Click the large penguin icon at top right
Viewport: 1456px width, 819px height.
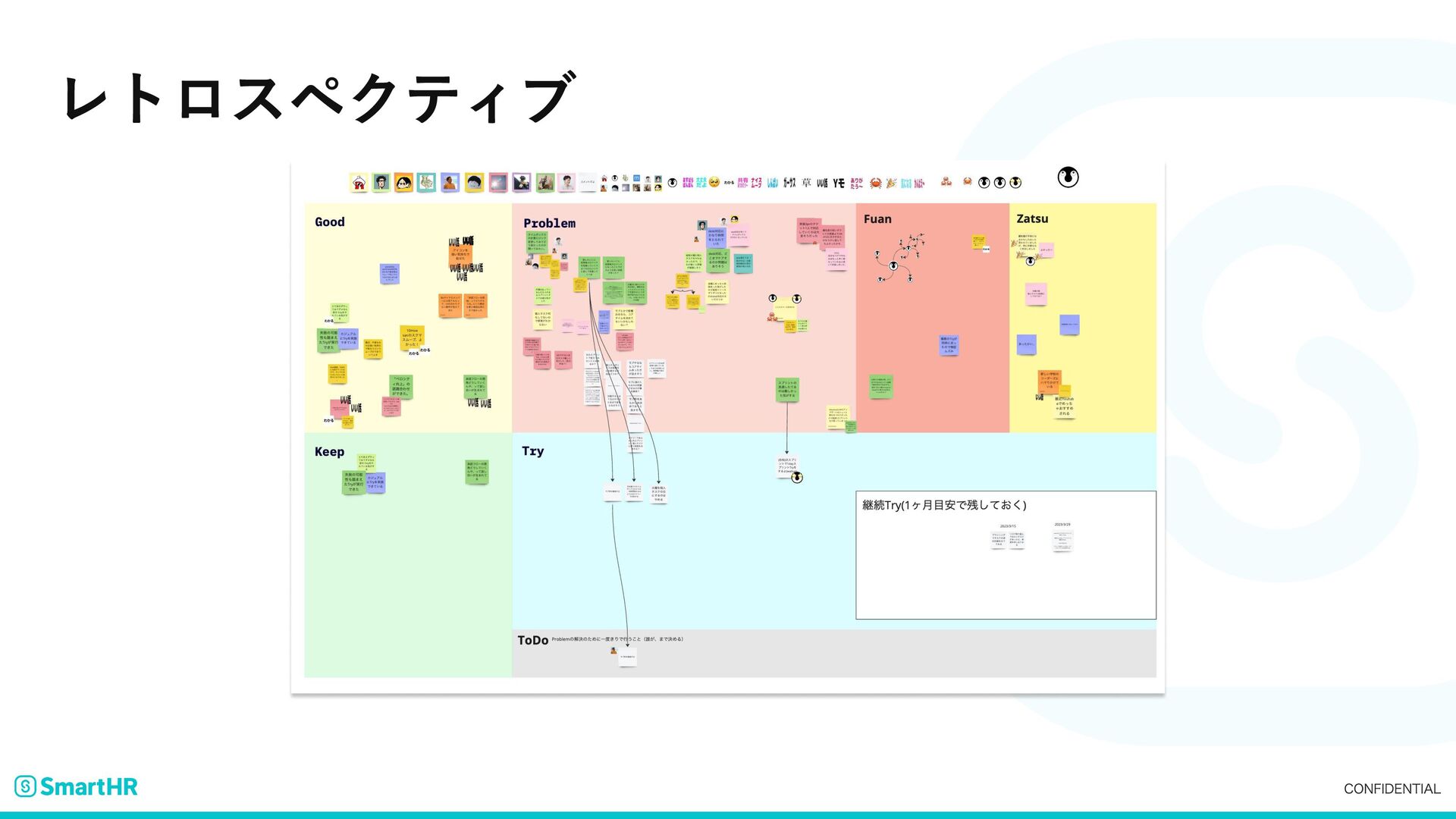click(1068, 177)
